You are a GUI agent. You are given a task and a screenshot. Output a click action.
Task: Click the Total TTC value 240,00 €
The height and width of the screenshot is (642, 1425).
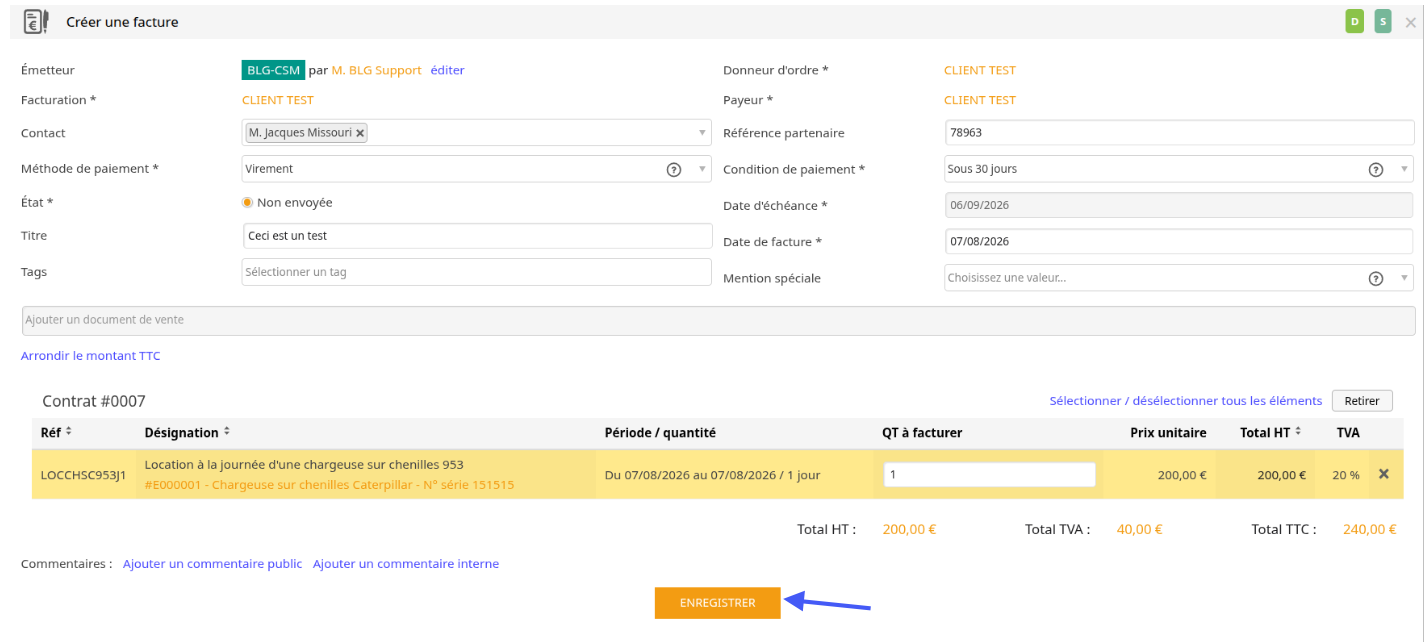tap(1370, 529)
